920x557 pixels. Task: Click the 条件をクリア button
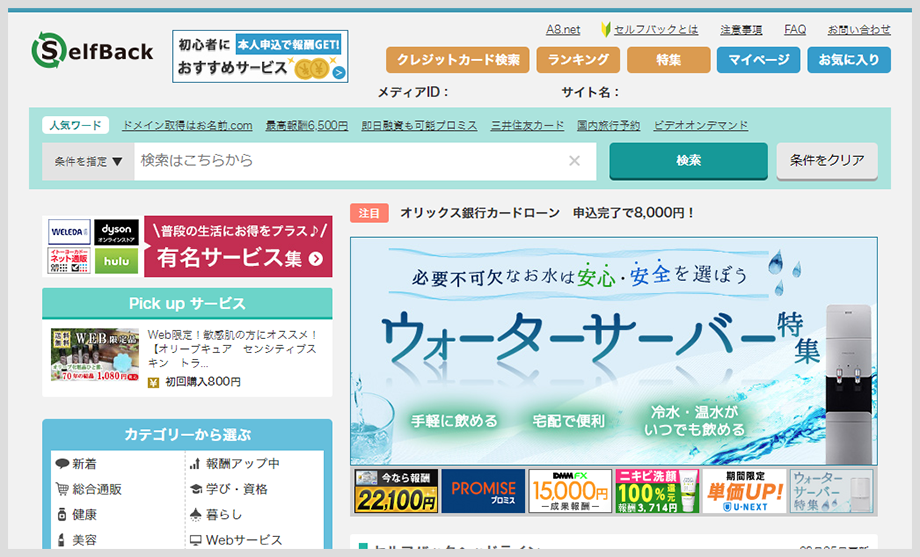pyautogui.click(x=827, y=161)
